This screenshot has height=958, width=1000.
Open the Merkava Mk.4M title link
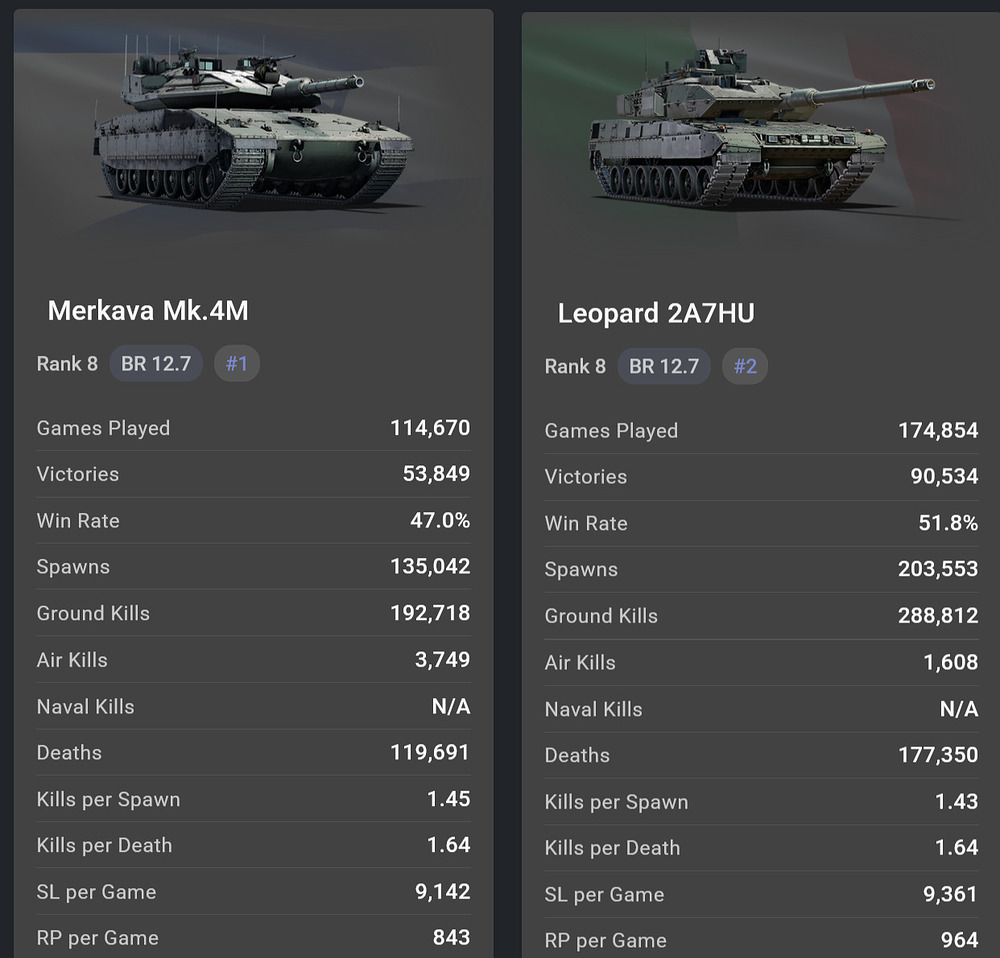pyautogui.click(x=148, y=311)
